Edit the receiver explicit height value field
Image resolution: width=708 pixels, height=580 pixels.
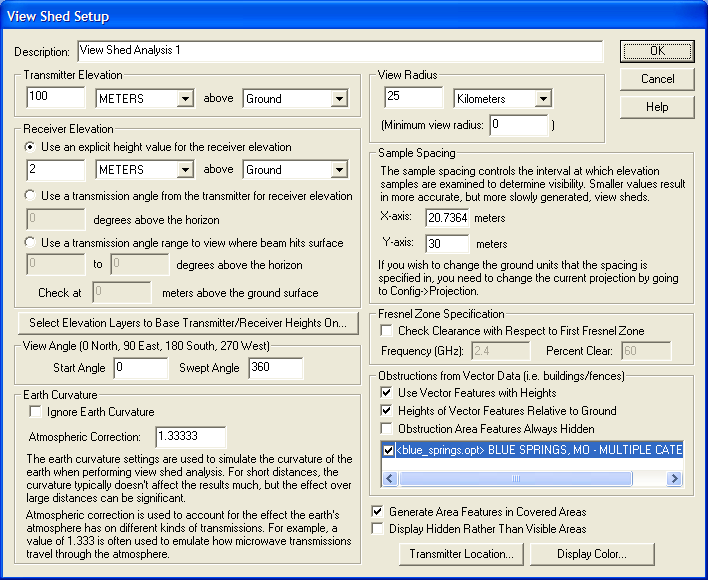pyautogui.click(x=56, y=169)
